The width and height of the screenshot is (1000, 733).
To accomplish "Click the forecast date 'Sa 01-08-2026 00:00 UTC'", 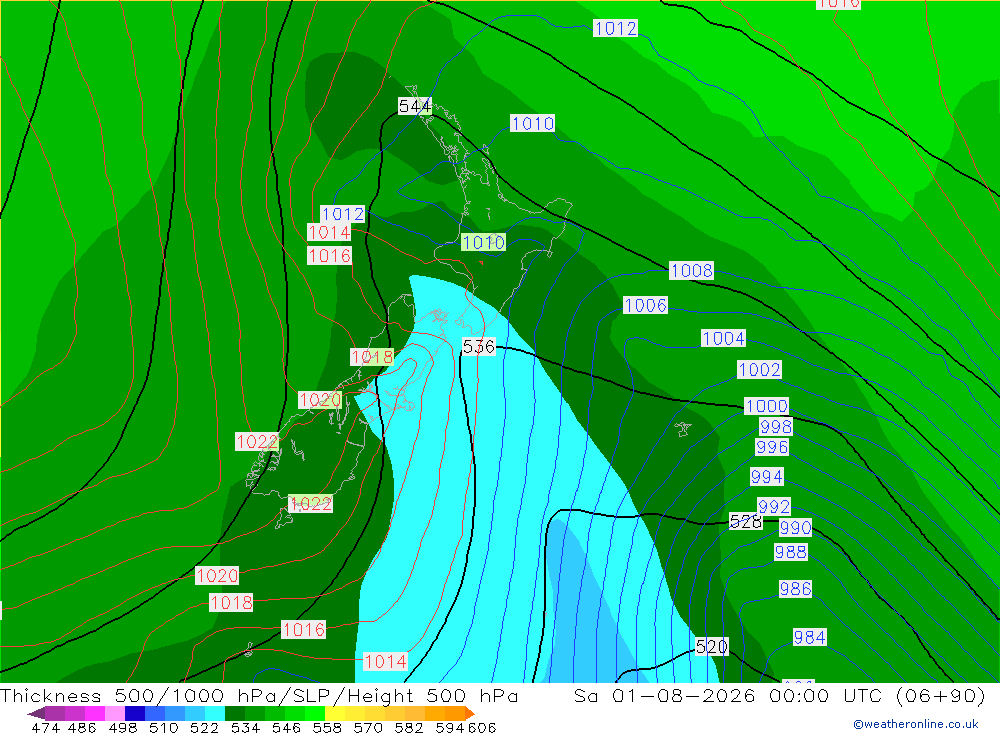I will click(x=733, y=696).
